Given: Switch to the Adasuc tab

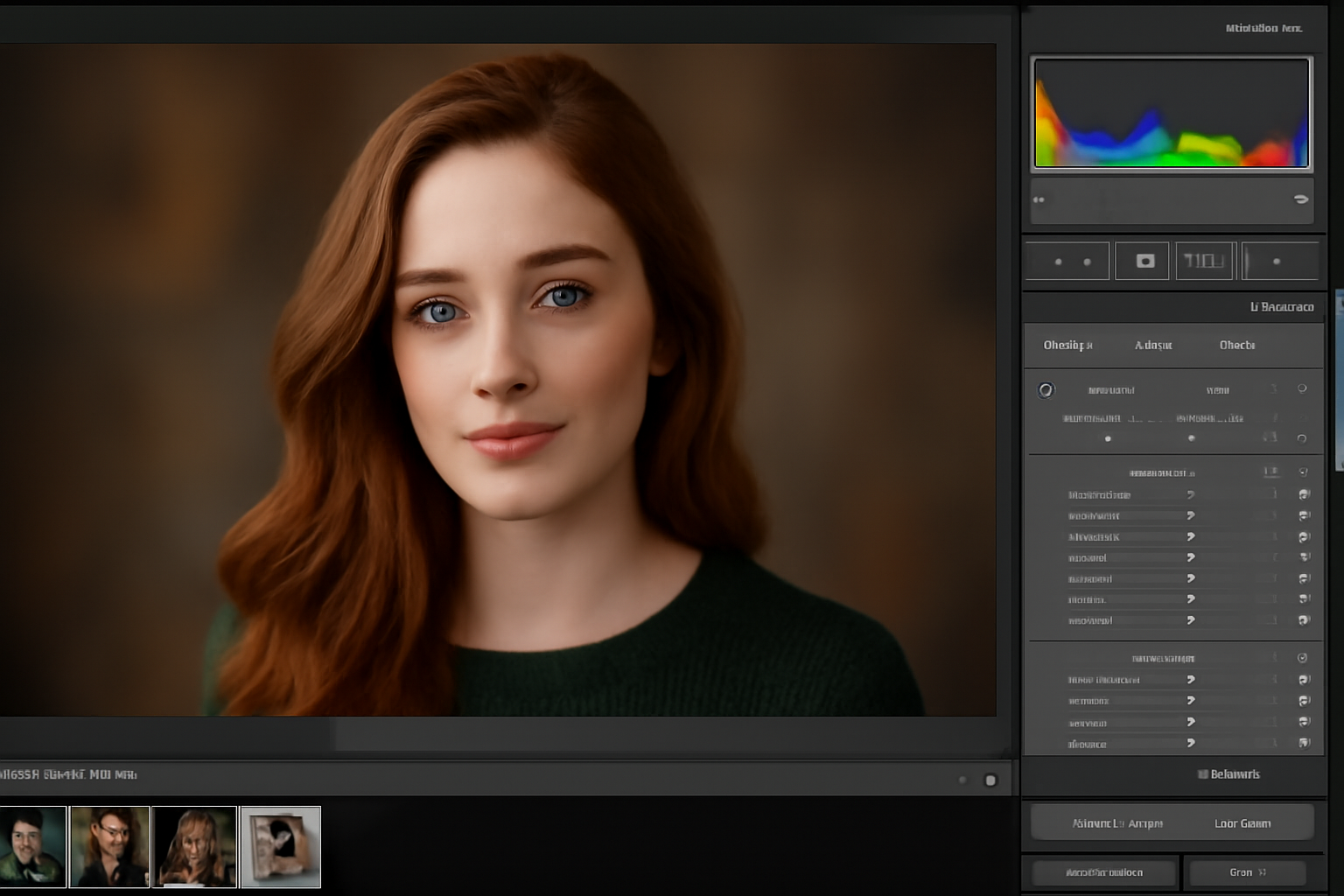Looking at the screenshot, I should point(1153,346).
